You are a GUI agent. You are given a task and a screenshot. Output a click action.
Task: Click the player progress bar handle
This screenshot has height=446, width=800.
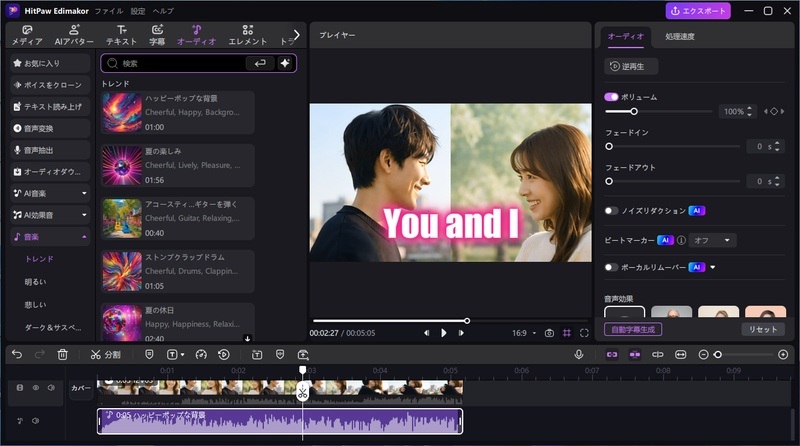tap(467, 321)
